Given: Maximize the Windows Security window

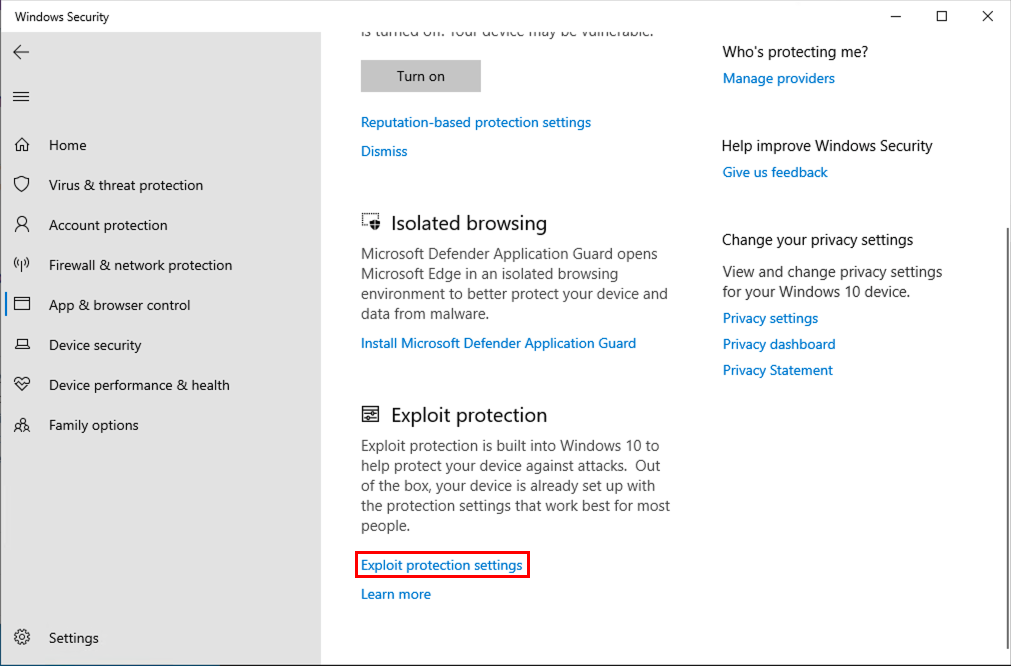Looking at the screenshot, I should pyautogui.click(x=941, y=16).
